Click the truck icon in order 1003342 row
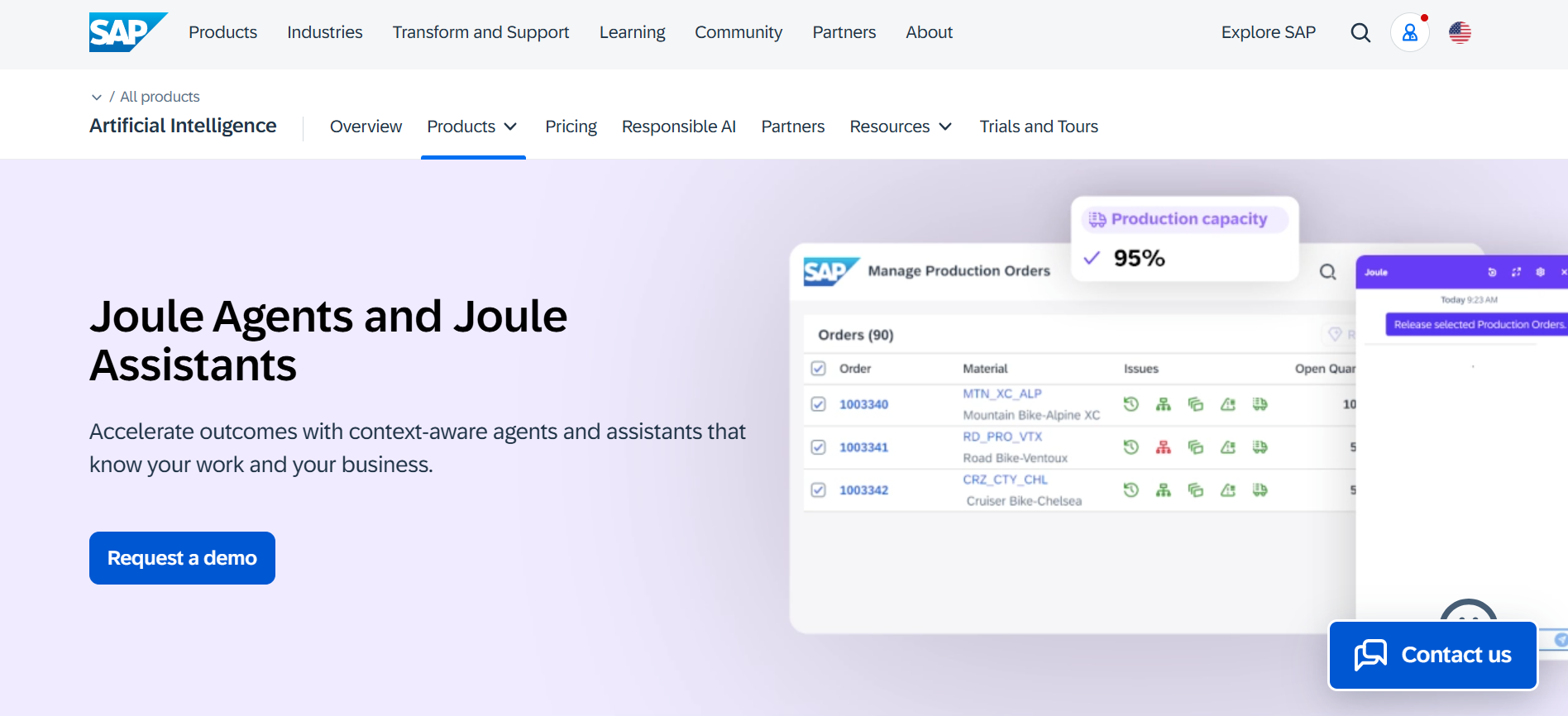1568x716 pixels. [1260, 490]
